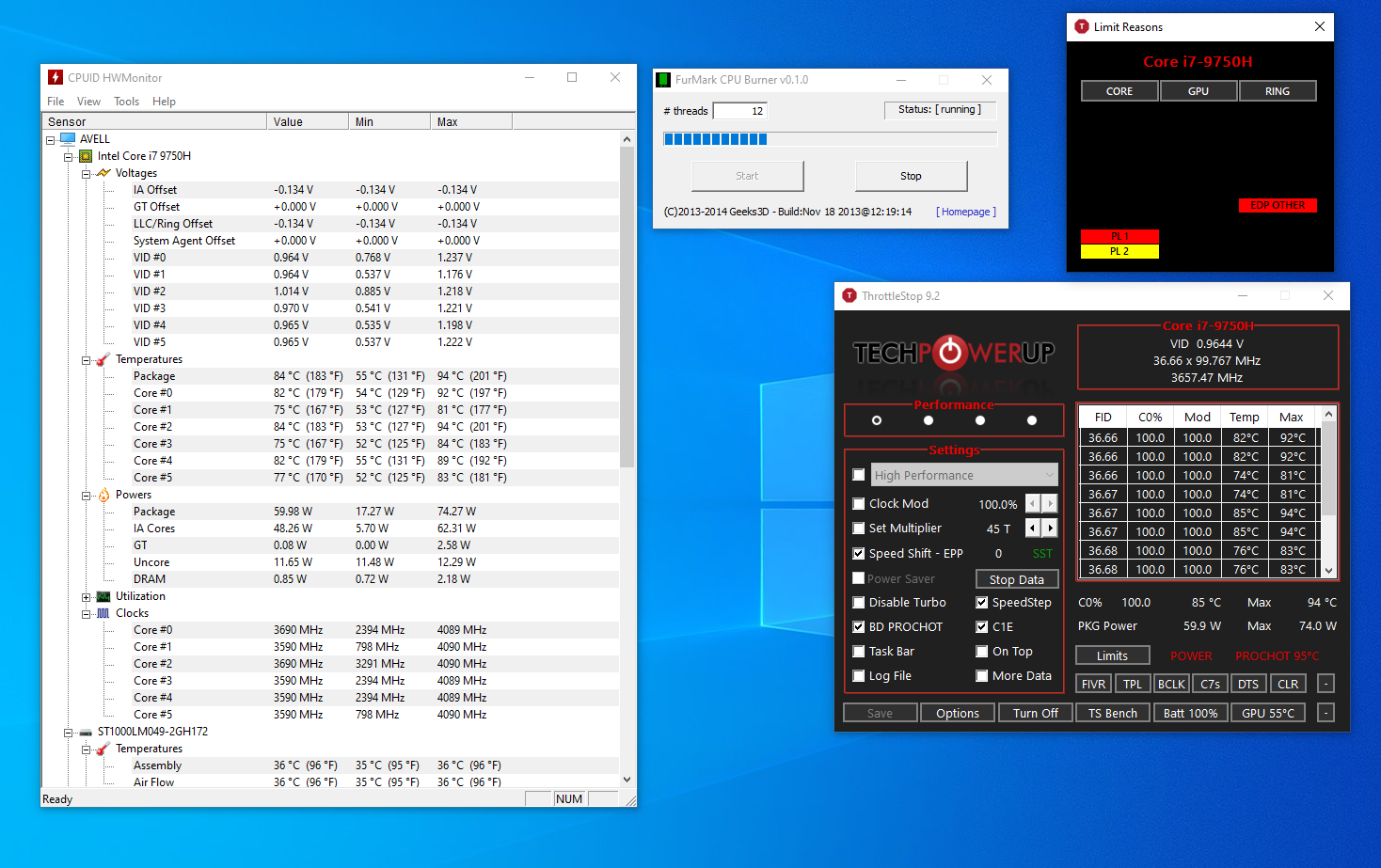Click Turn Off in ThrottleStop
The image size is (1381, 868).
pos(1035,713)
